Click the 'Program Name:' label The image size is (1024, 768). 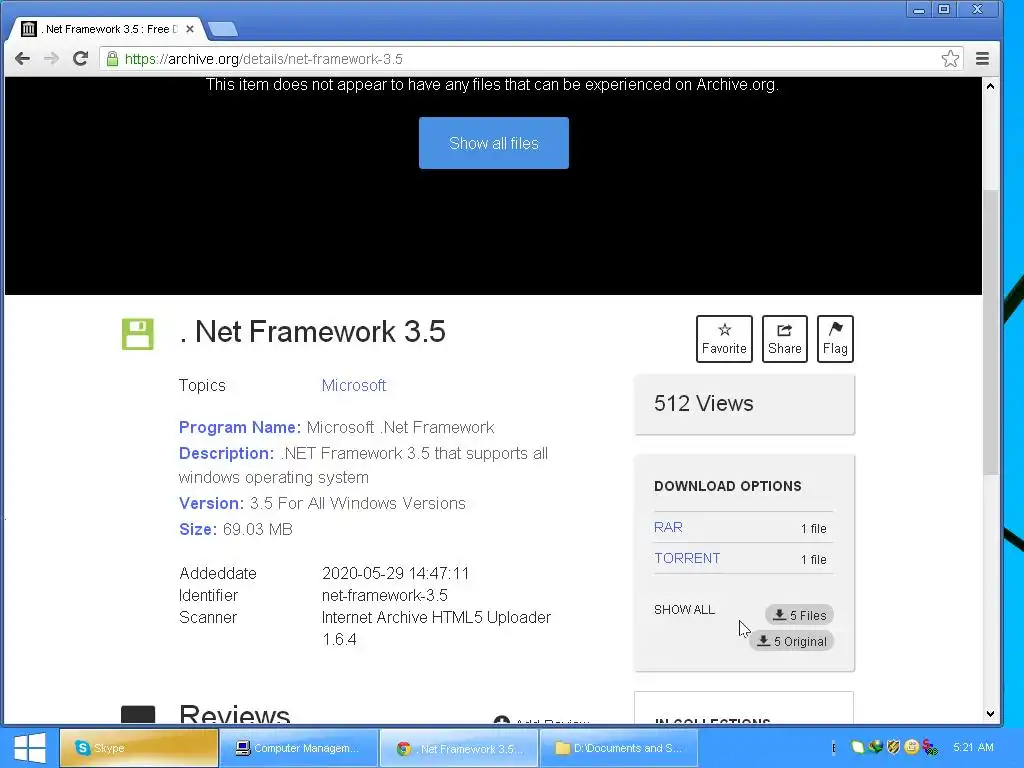tap(240, 428)
